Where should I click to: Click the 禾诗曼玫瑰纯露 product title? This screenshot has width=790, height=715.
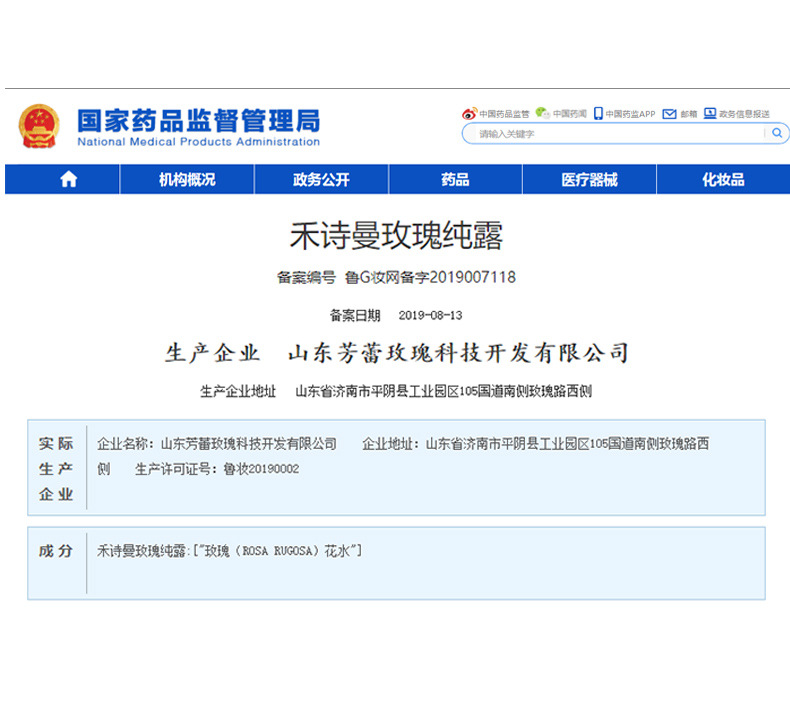[x=396, y=236]
